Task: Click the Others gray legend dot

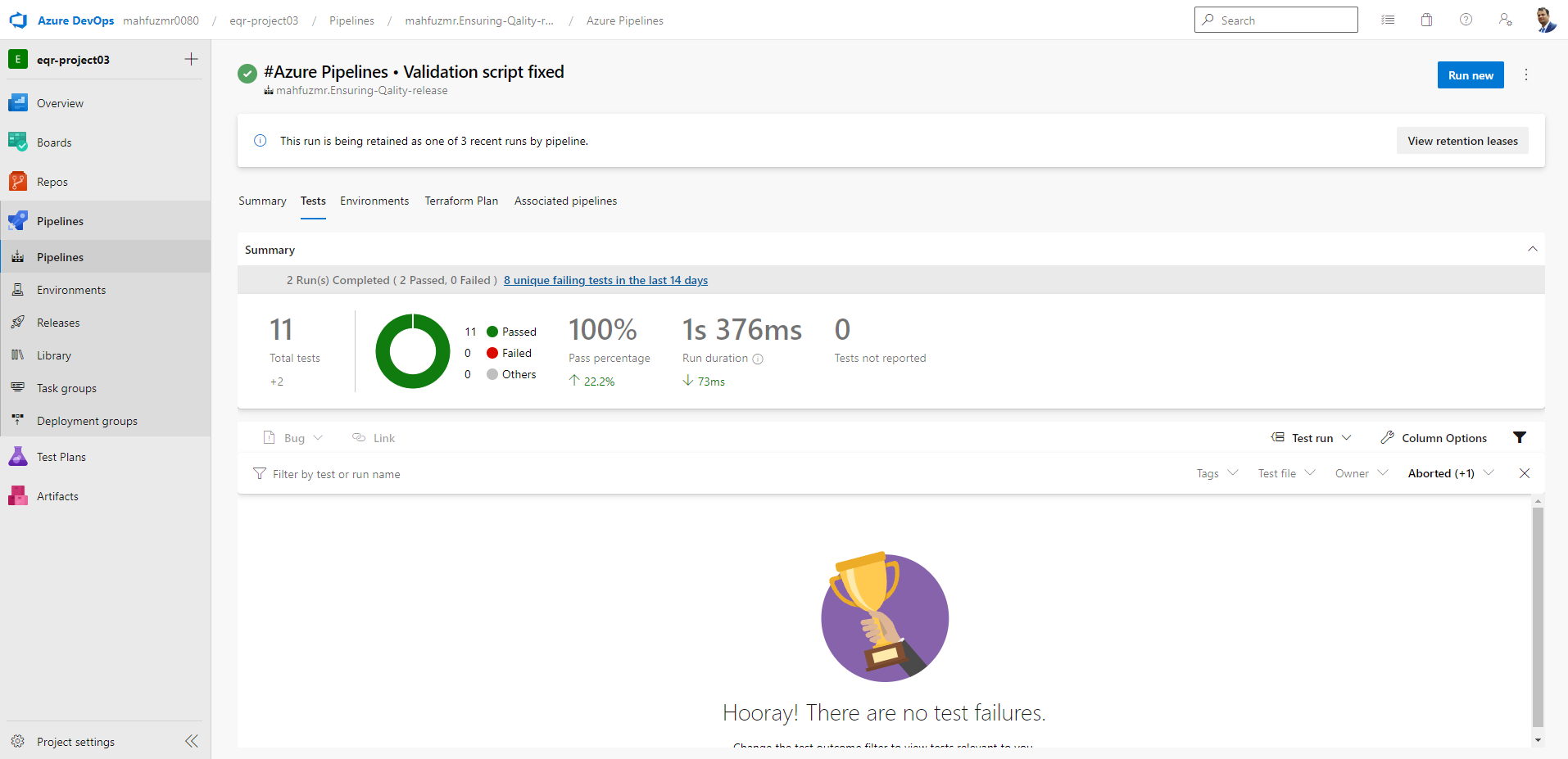Action: [492, 374]
